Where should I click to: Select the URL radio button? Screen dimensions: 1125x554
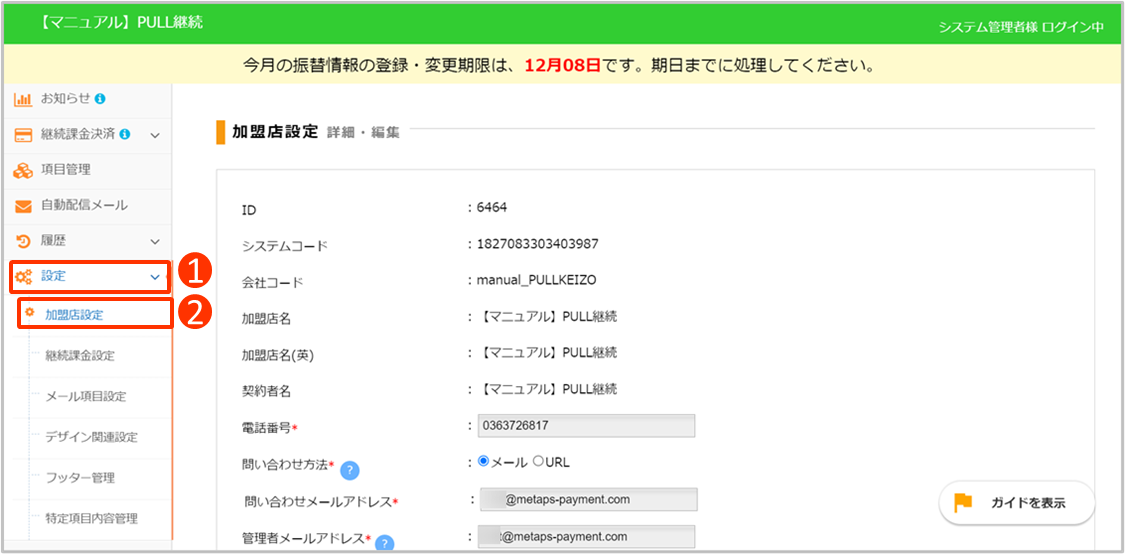(x=538, y=462)
